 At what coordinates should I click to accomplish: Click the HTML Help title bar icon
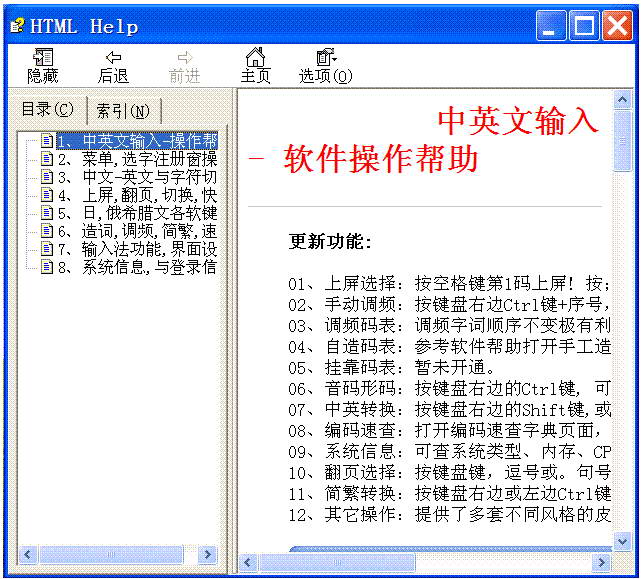pos(17,26)
